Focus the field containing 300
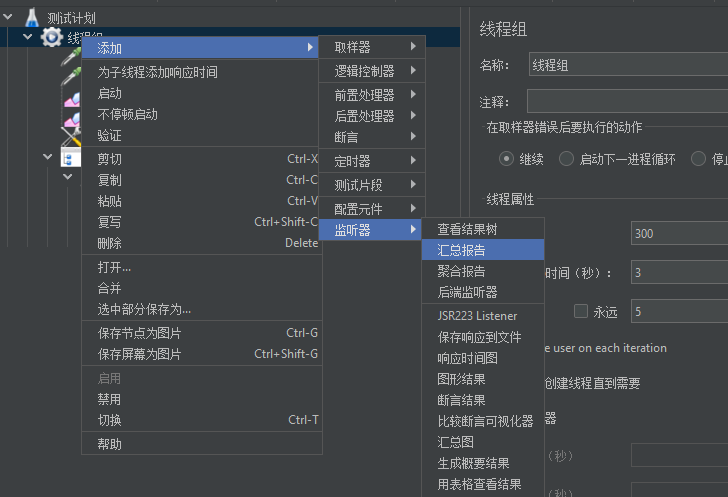This screenshot has width=728, height=497. 678,233
